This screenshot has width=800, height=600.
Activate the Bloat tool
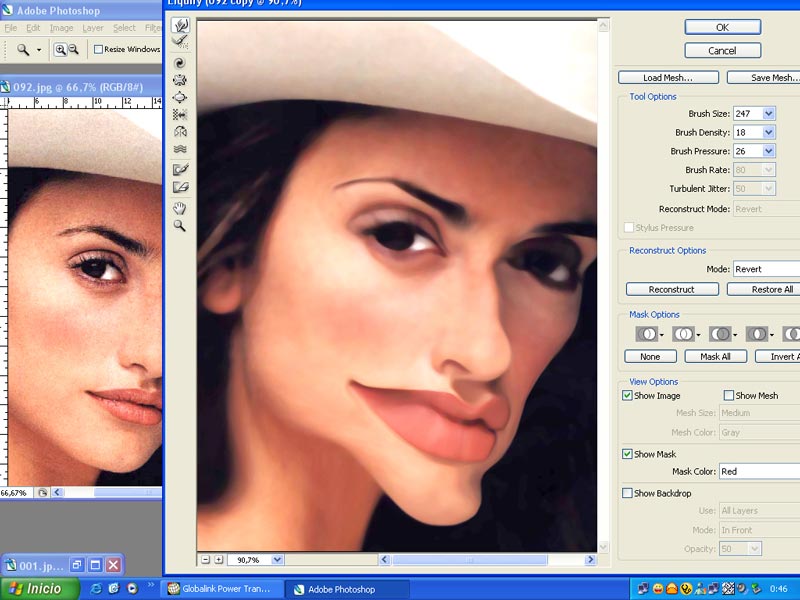tap(180, 97)
